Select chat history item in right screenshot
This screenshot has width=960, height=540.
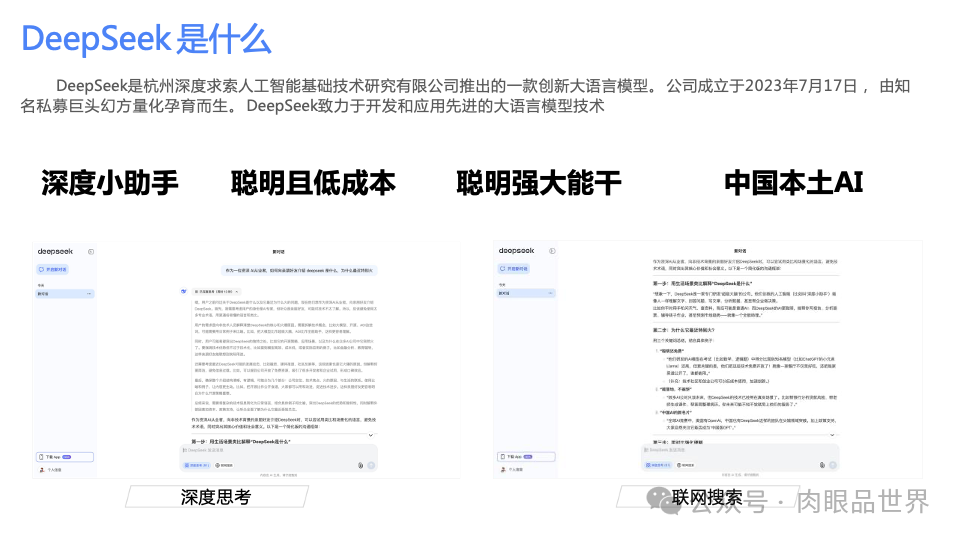[526, 293]
